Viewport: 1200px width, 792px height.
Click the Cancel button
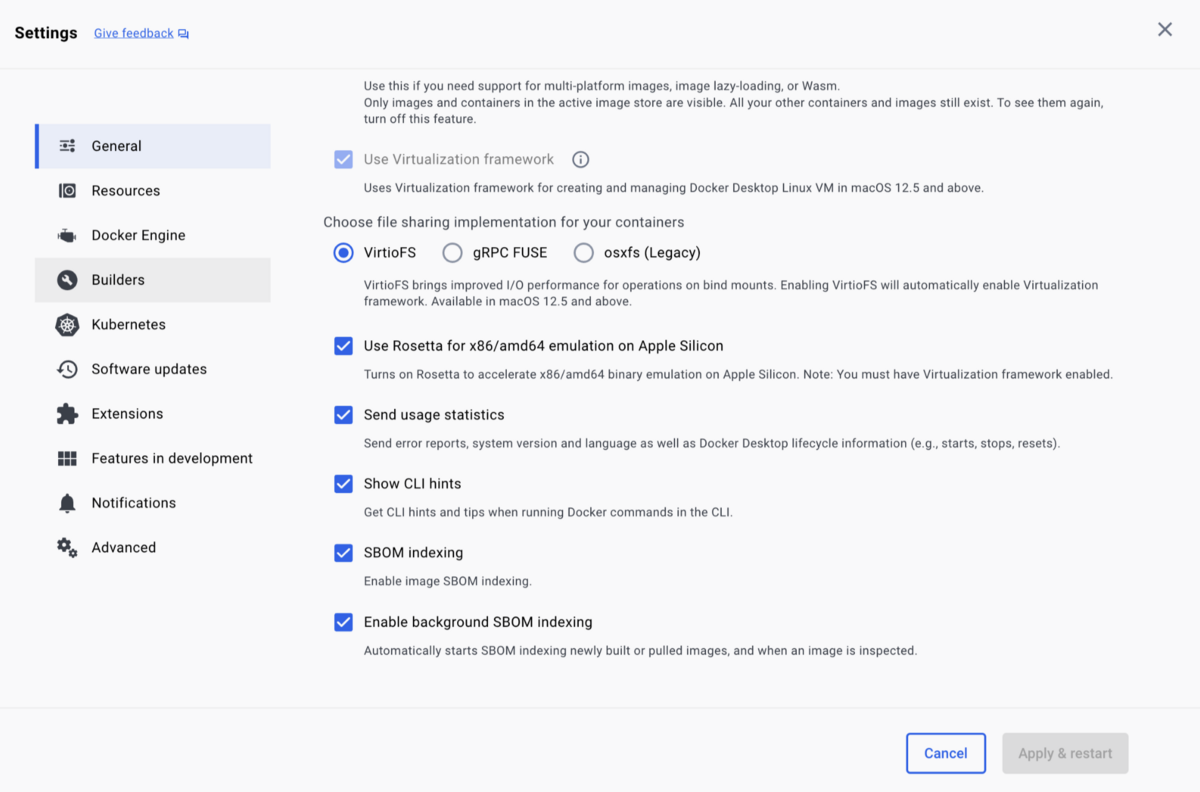[x=946, y=753]
